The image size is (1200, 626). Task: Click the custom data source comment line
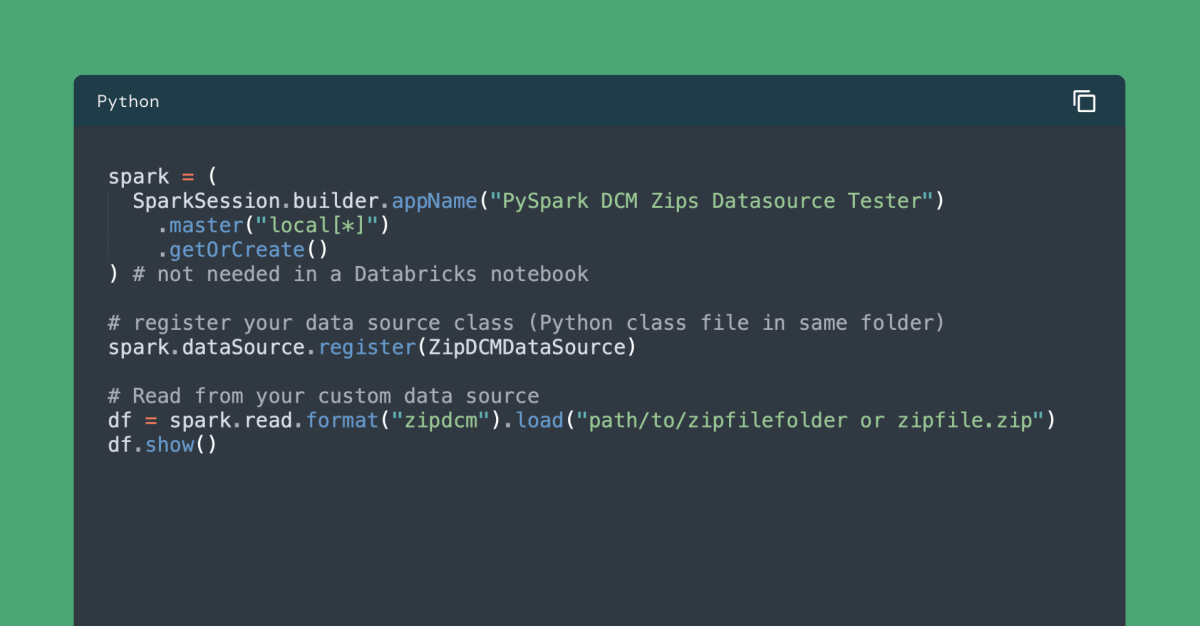pos(324,396)
